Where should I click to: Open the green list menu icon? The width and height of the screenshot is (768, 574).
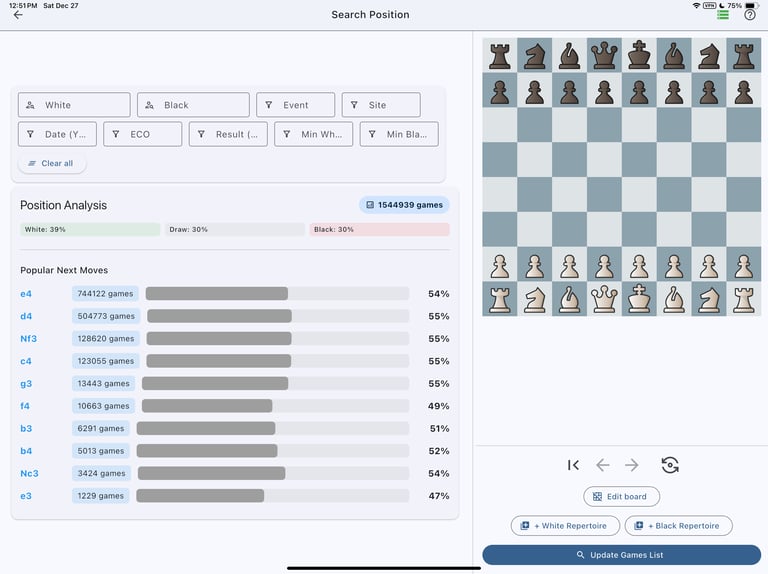click(722, 15)
